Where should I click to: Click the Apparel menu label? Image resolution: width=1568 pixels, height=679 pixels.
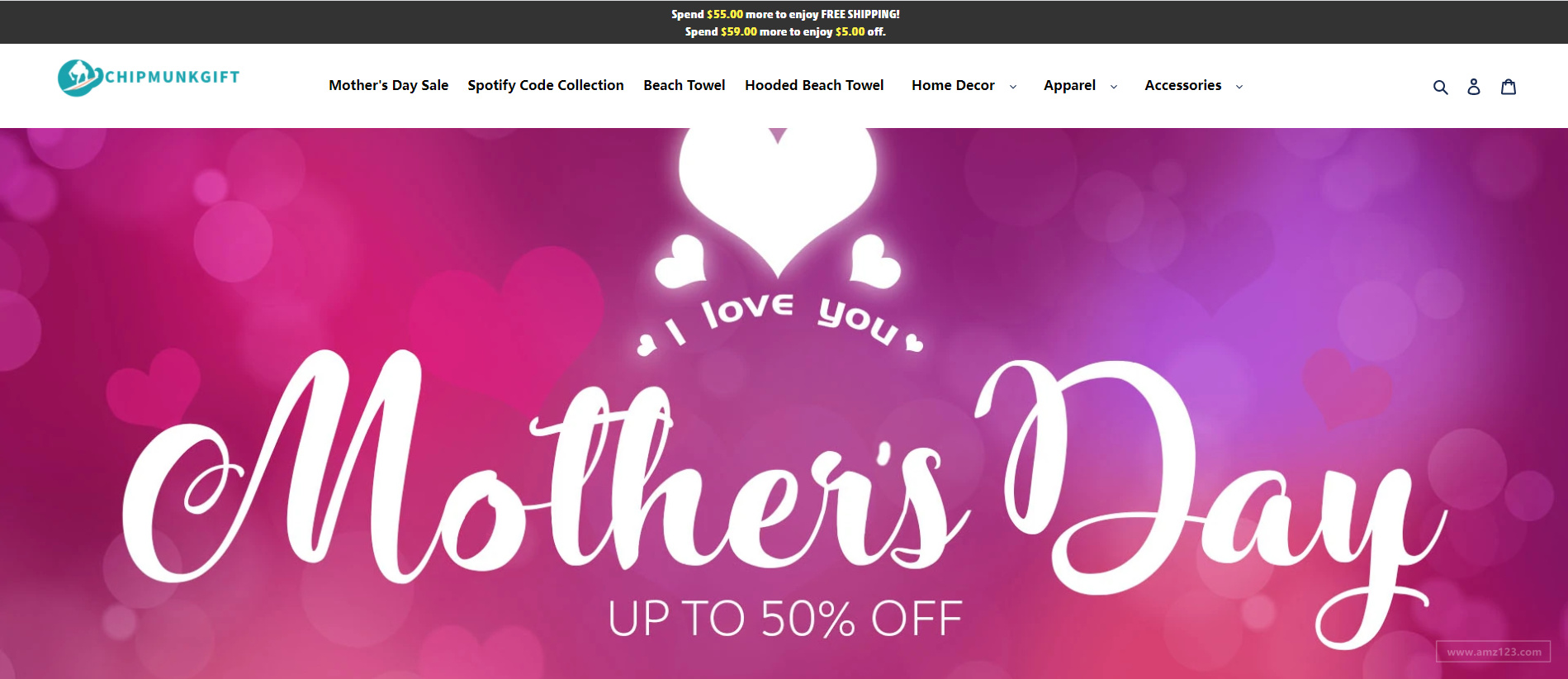click(x=1069, y=85)
